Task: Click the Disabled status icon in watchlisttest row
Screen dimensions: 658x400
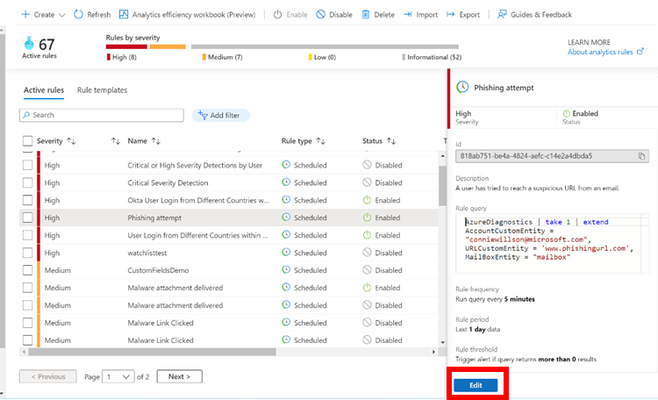Action: pos(367,253)
